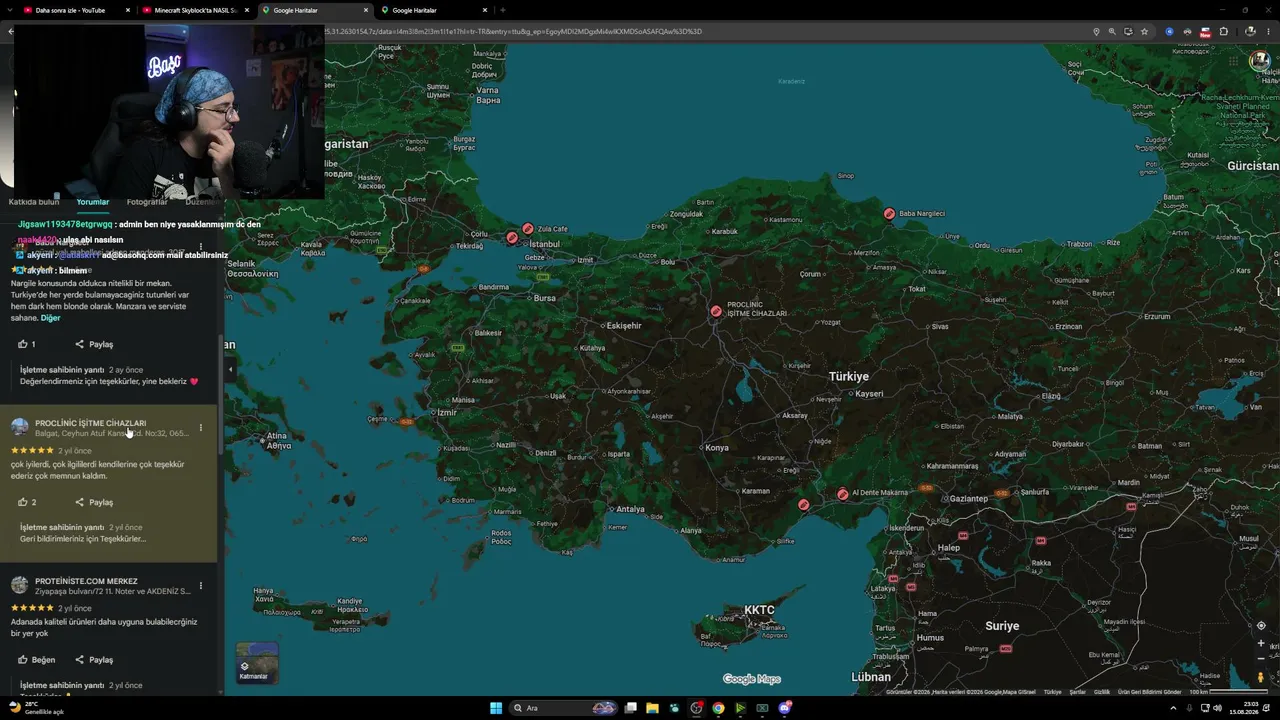Open the Google account avatar on Maps

point(1260,61)
